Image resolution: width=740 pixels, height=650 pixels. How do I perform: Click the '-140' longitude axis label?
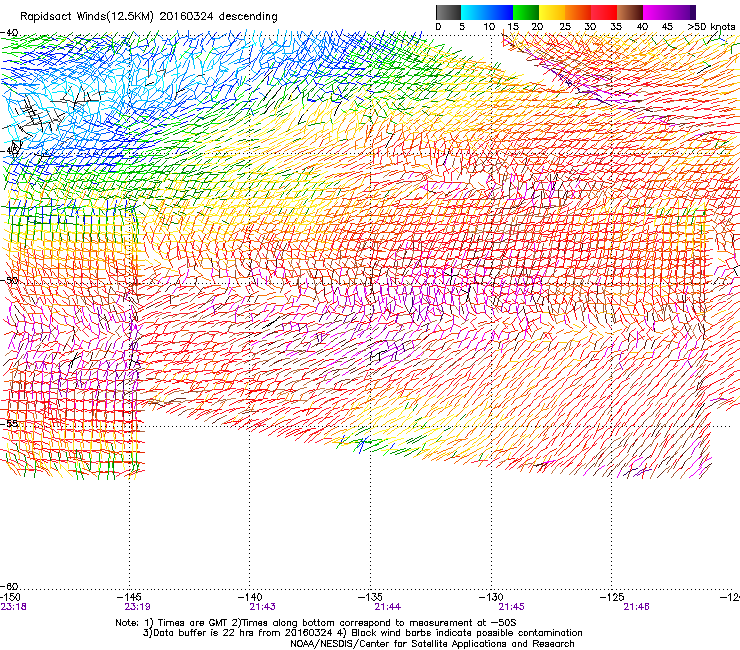click(x=250, y=597)
